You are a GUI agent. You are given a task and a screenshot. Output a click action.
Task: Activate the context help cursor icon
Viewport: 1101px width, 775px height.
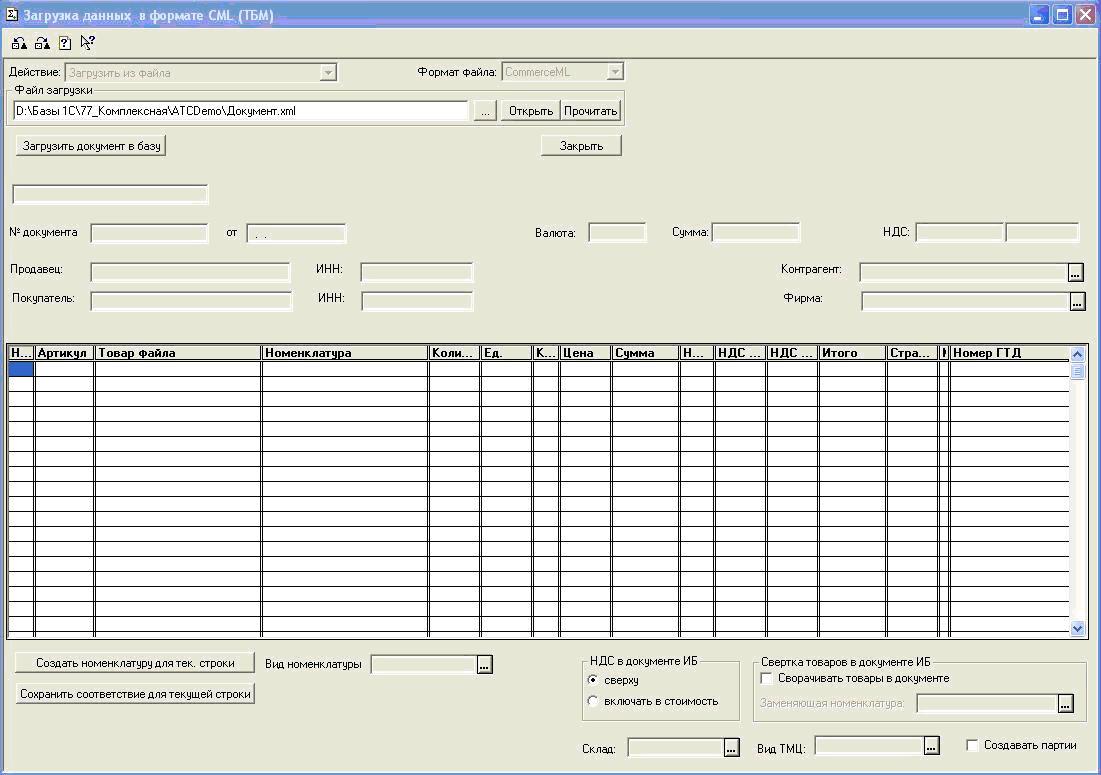[87, 43]
